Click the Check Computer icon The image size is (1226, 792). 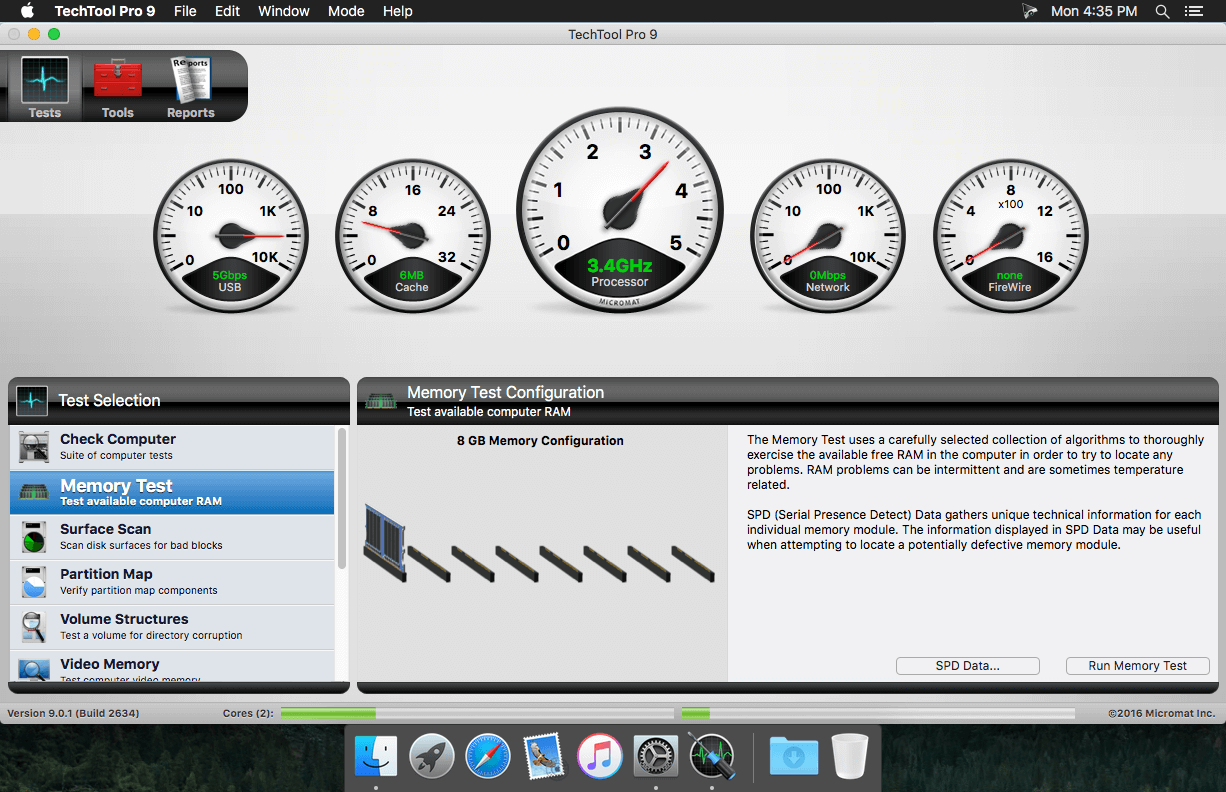(34, 447)
